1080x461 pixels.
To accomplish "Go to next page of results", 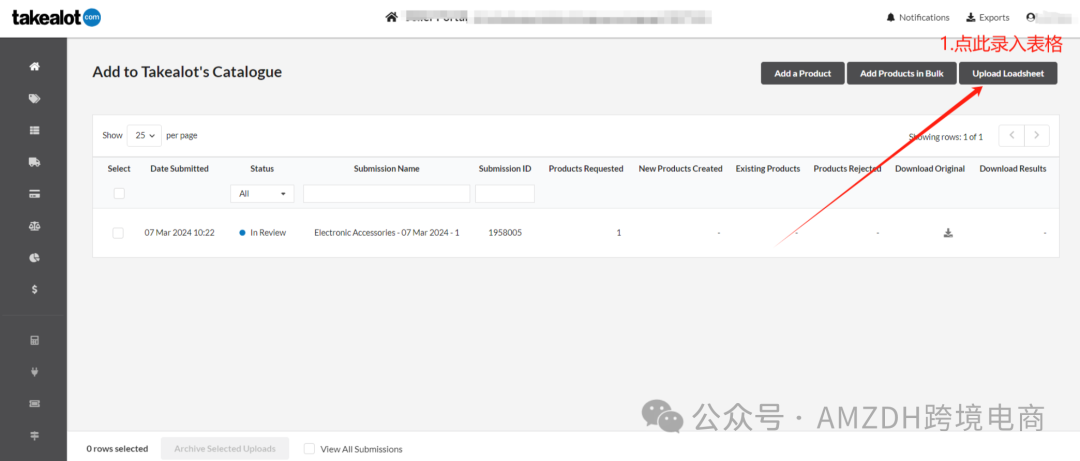I will click(x=1037, y=136).
